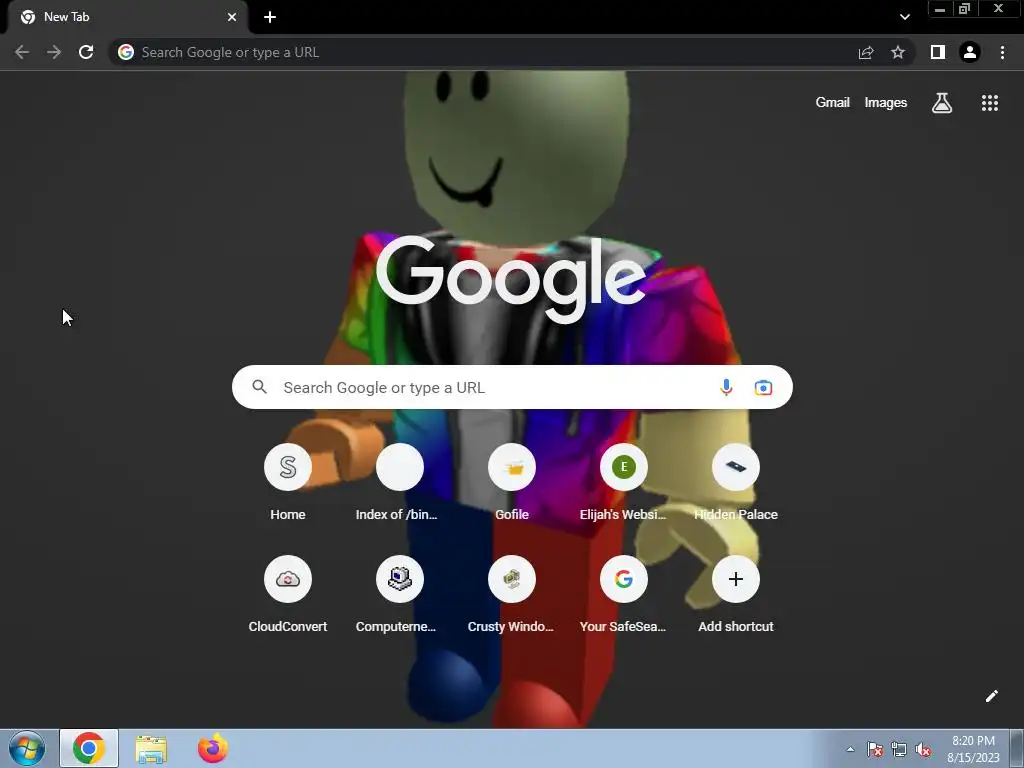Screen dimensions: 1024x768
Task: Toggle the Chrome side panel
Action: click(x=938, y=52)
